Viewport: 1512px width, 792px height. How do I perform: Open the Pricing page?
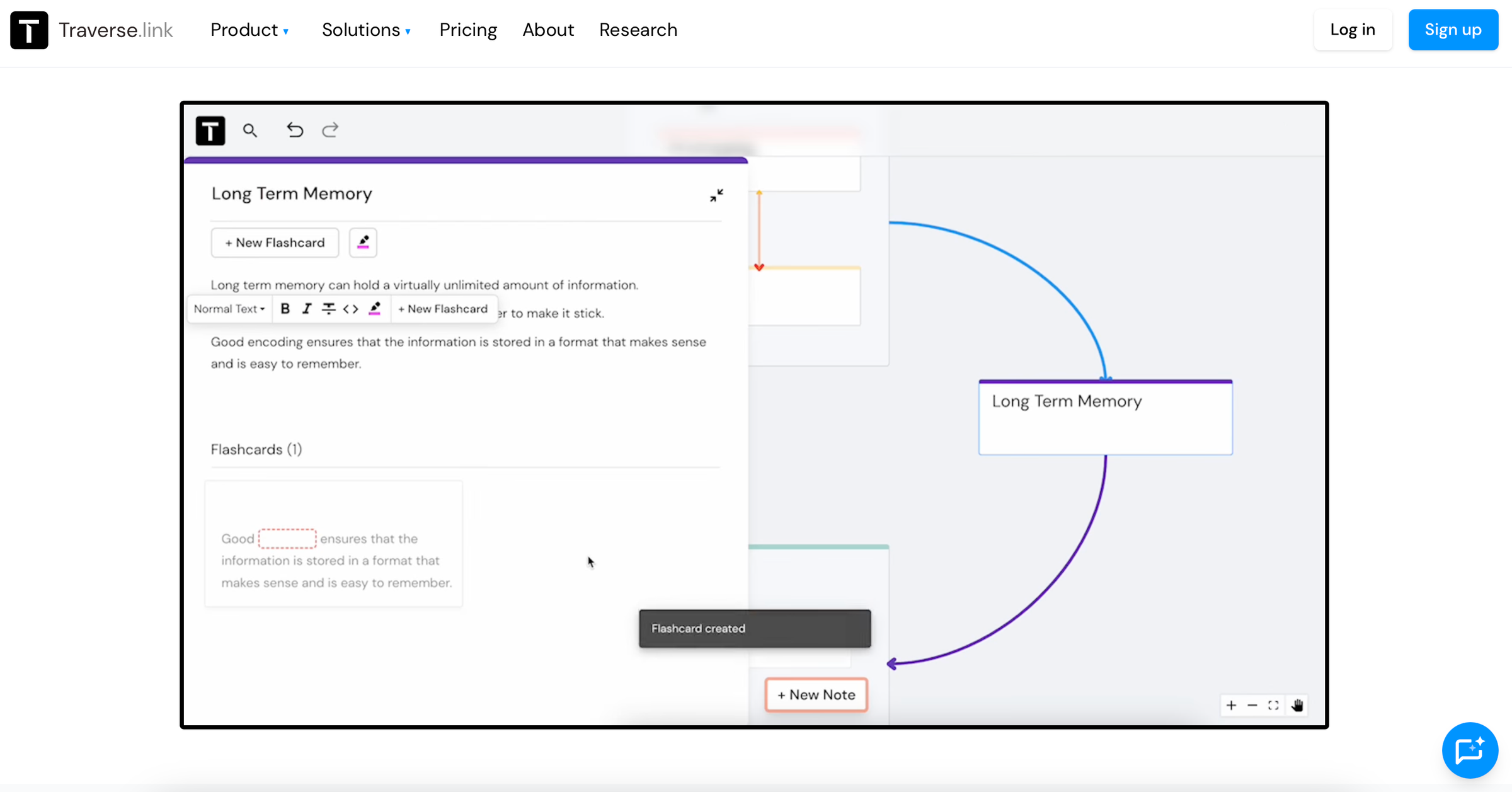pyautogui.click(x=468, y=30)
